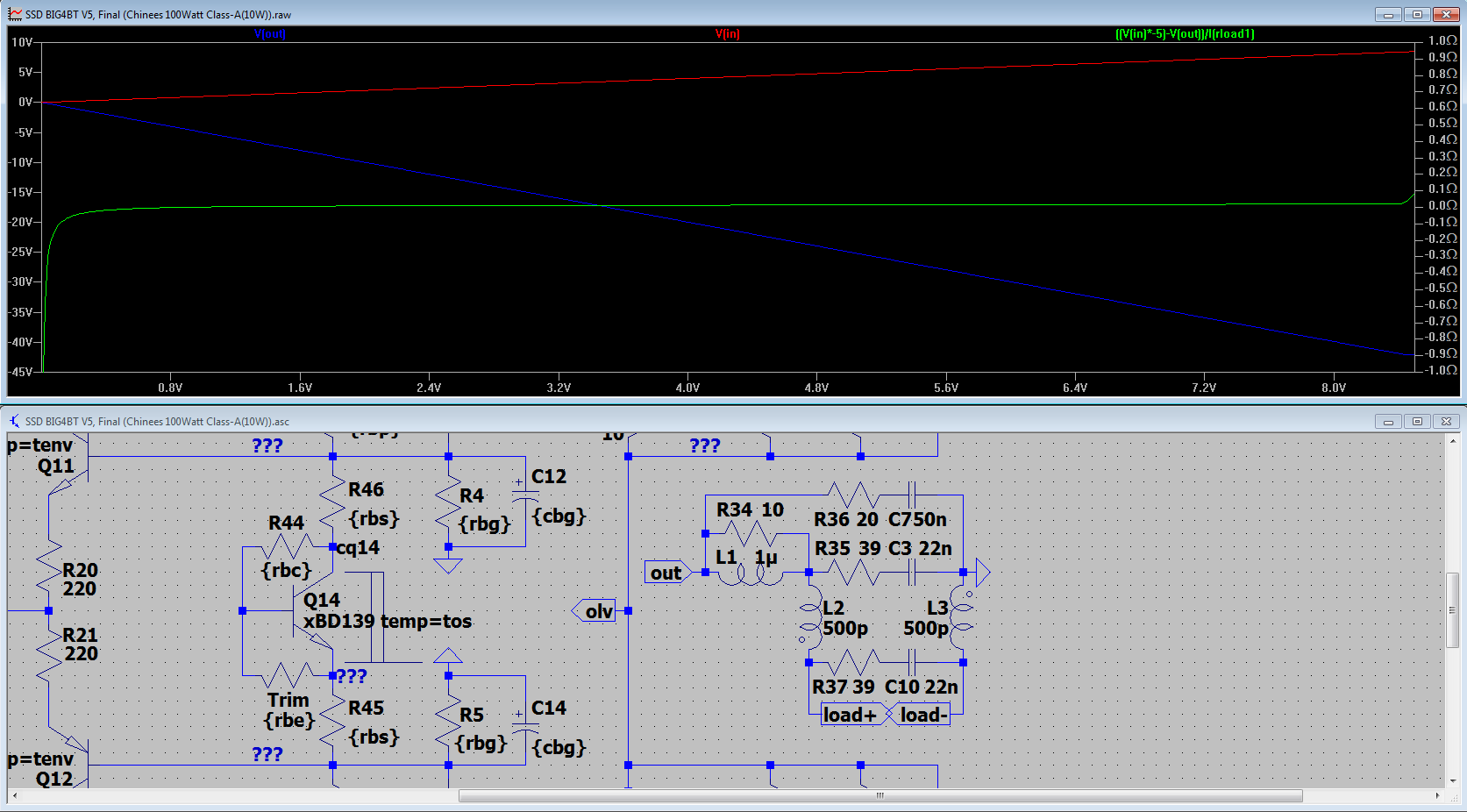Click the 0.0Ω label on the right axis
1467x812 pixels.
pos(1442,205)
